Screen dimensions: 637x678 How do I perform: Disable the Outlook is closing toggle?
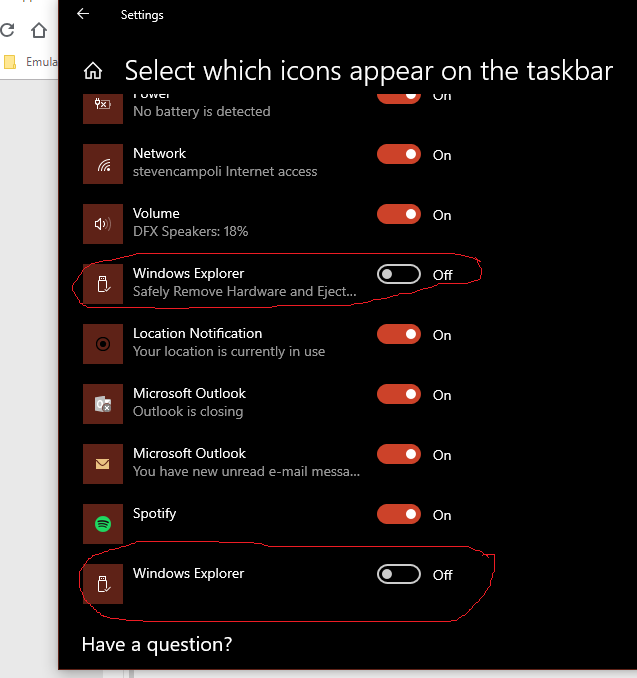[x=399, y=394]
